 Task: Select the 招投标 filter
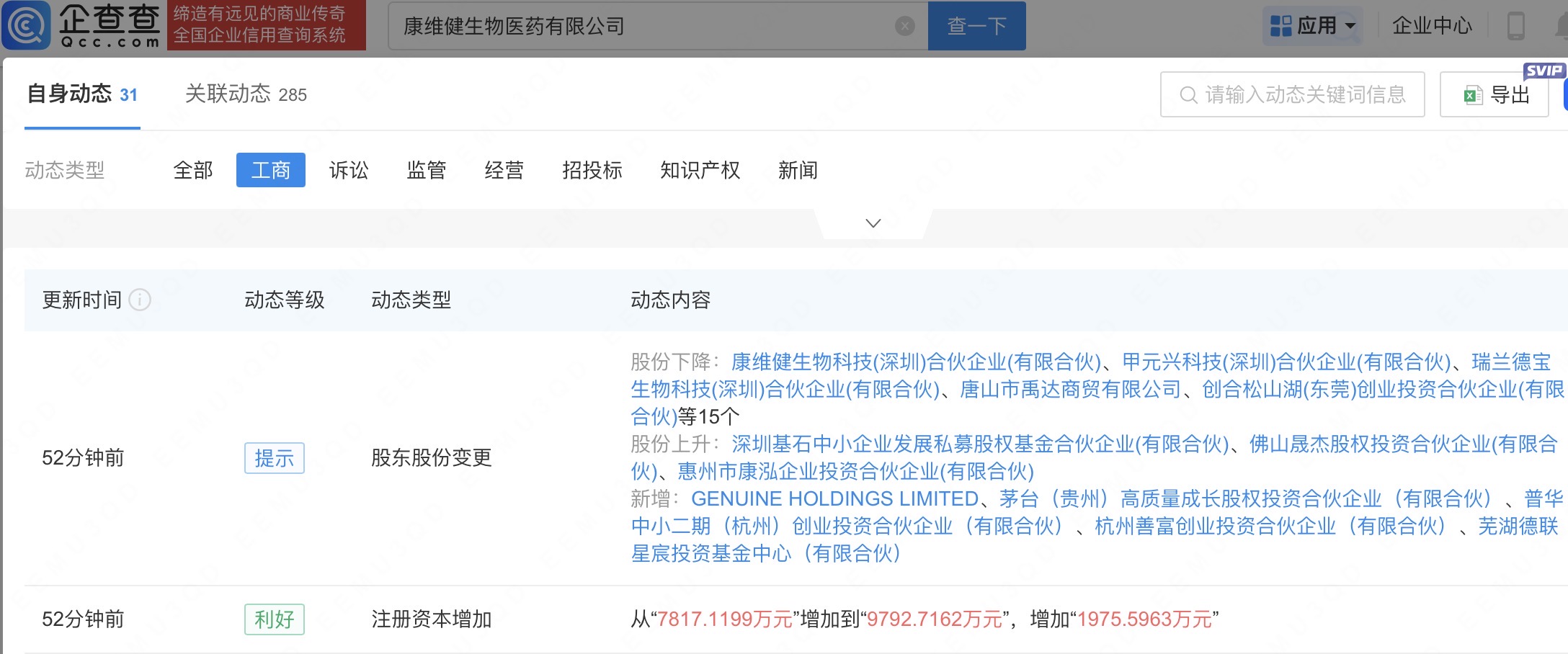tap(592, 170)
